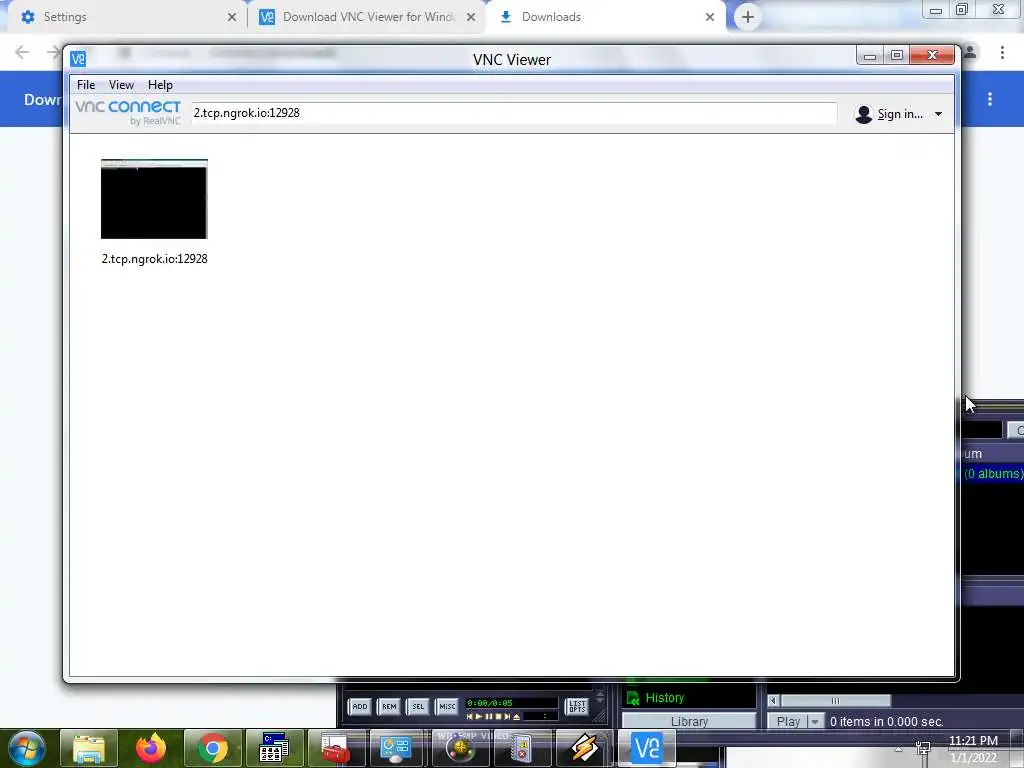
Task: Open a new Chrome tab
Action: click(748, 17)
